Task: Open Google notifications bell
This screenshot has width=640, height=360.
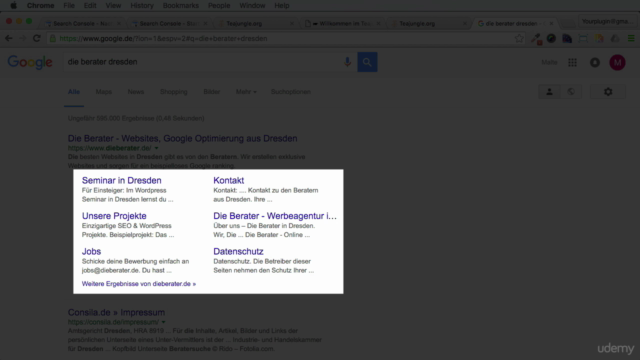Action: tap(595, 62)
